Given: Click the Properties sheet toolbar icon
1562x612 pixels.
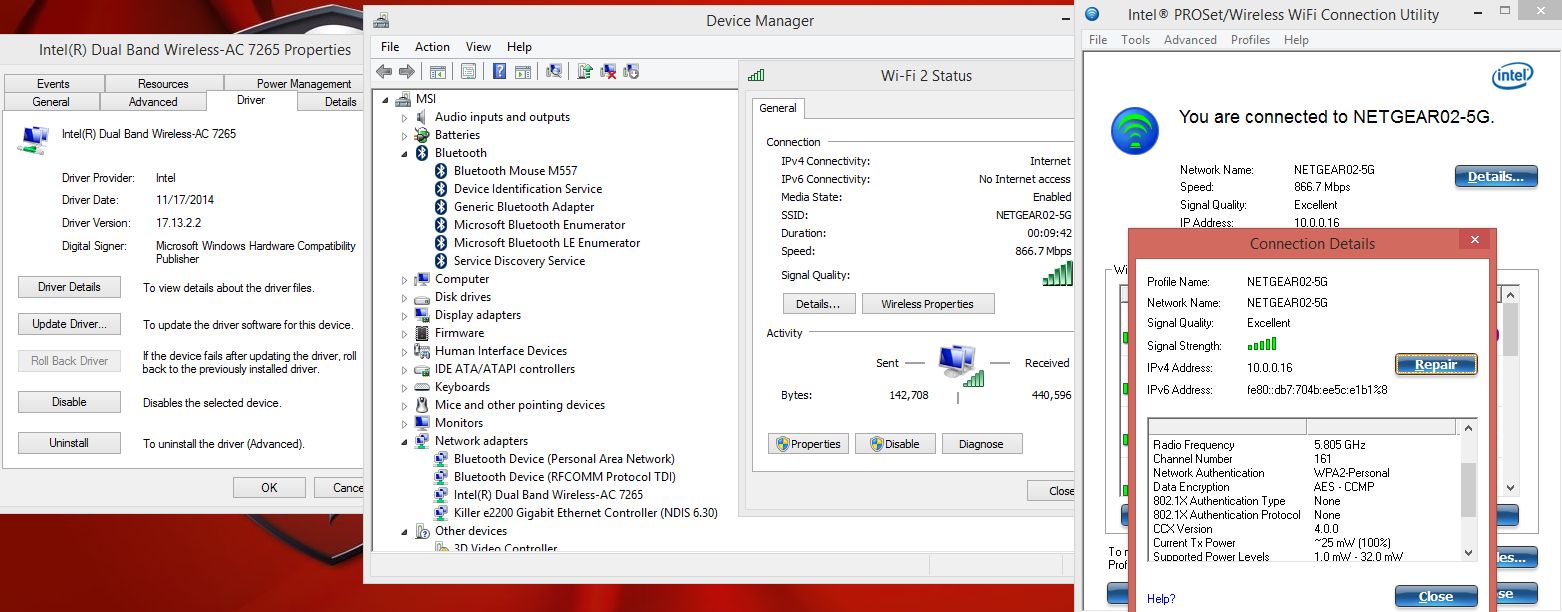Looking at the screenshot, I should click(468, 71).
